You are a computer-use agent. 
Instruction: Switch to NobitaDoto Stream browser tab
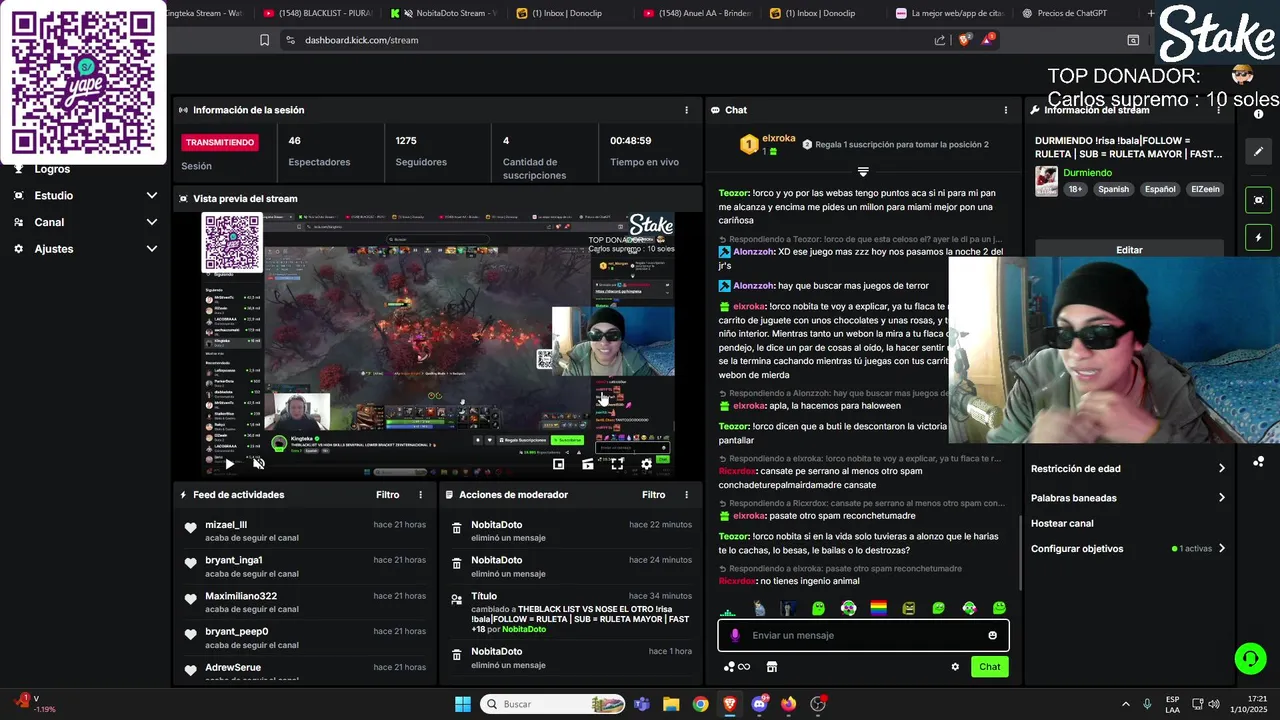(x=444, y=13)
